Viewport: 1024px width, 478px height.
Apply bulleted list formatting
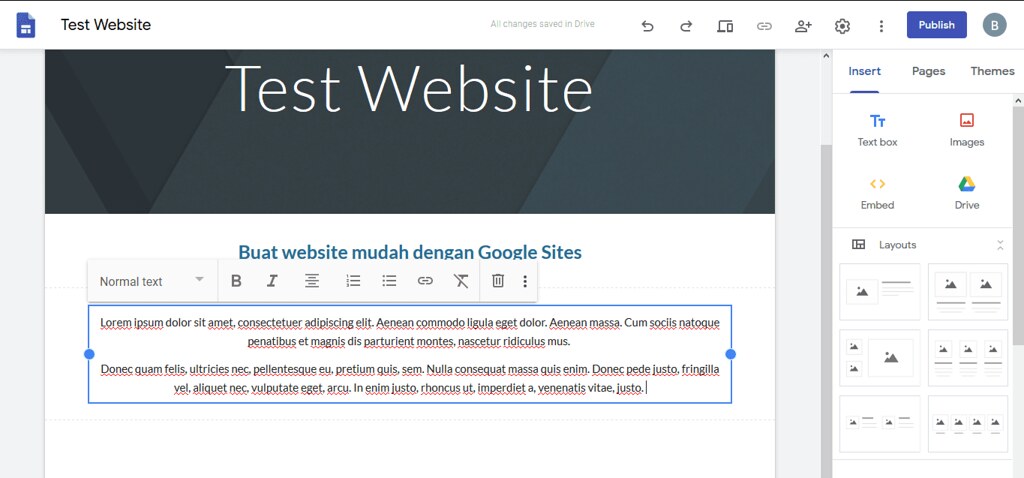[389, 281]
